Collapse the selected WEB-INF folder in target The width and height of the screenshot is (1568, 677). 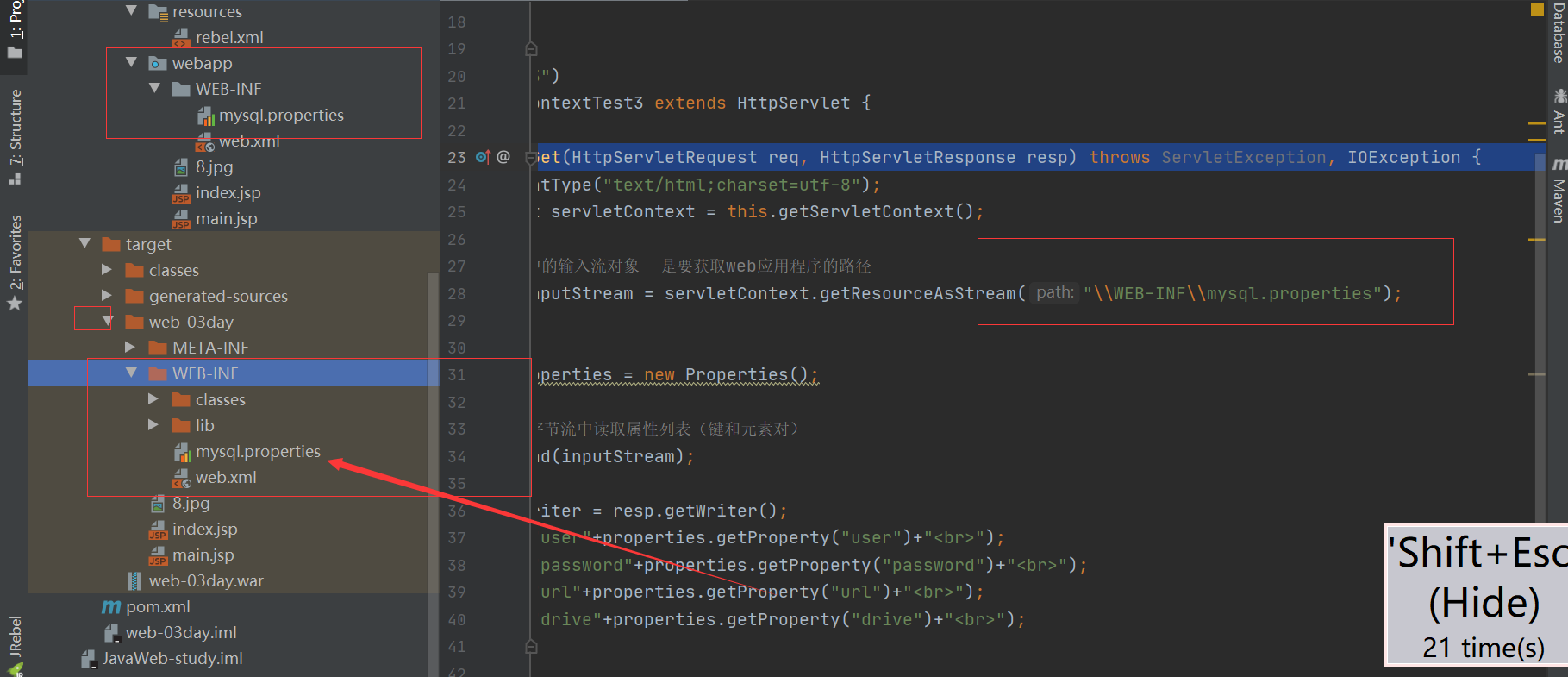tap(131, 373)
